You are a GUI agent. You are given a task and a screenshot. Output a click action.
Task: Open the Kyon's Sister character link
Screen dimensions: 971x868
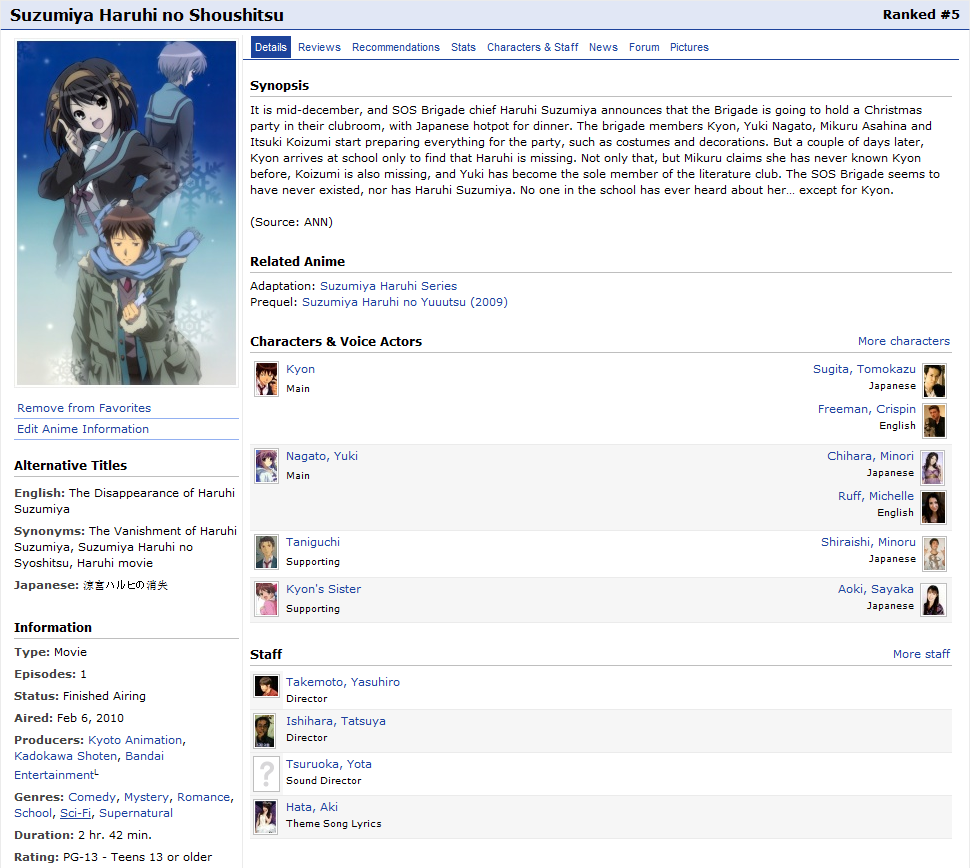(323, 589)
